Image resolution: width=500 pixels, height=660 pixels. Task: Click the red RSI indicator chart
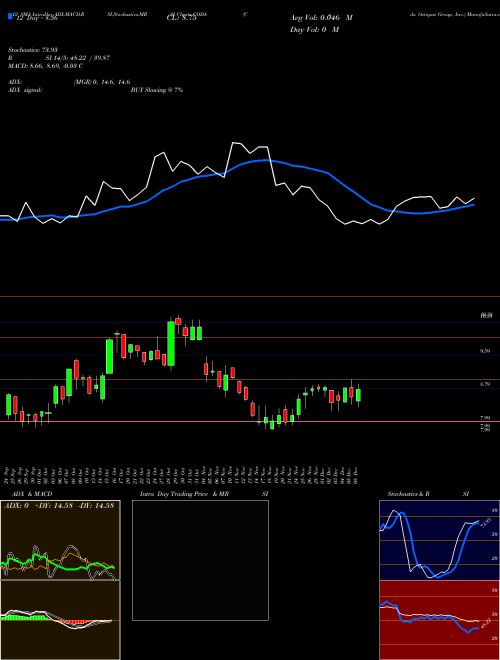[439, 620]
